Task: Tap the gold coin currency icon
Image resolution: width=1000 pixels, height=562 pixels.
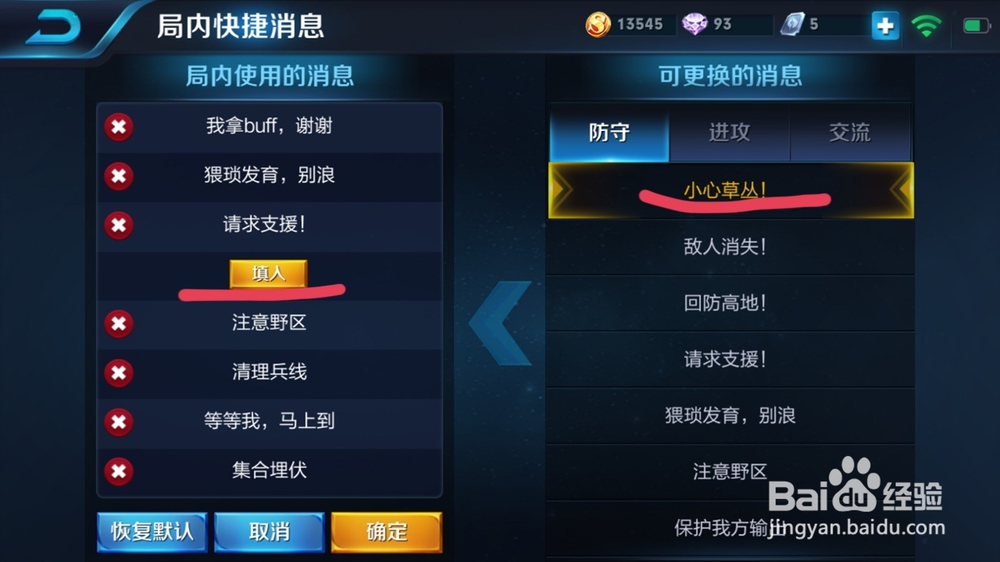Action: tap(598, 25)
